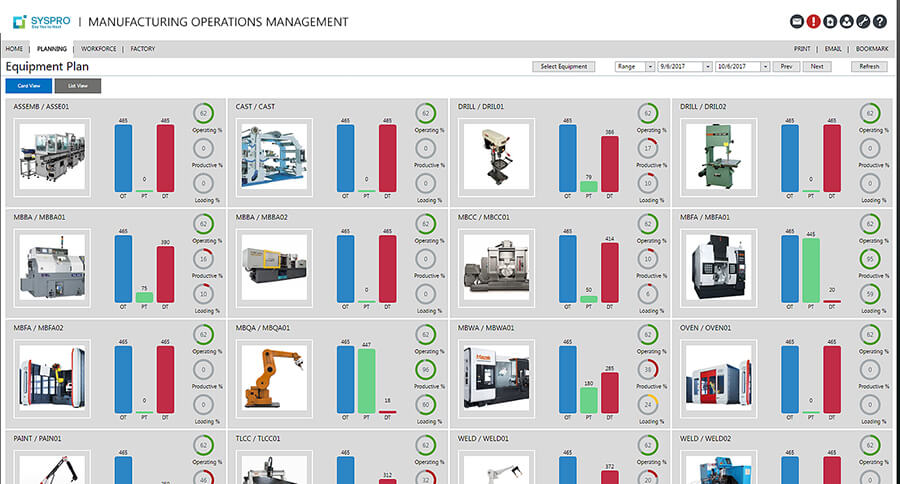900x484 pixels.
Task: Click Loading % gauge 24 on MBWA / MBWA01
Action: coord(648,404)
